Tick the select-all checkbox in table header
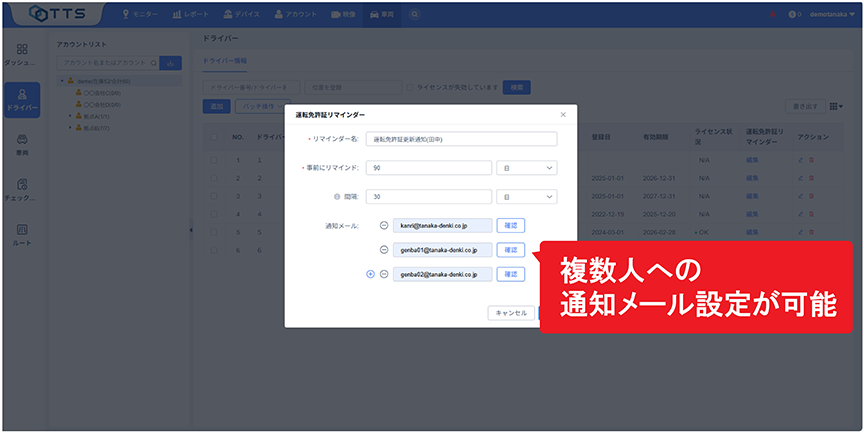This screenshot has height=432, width=864. click(214, 136)
